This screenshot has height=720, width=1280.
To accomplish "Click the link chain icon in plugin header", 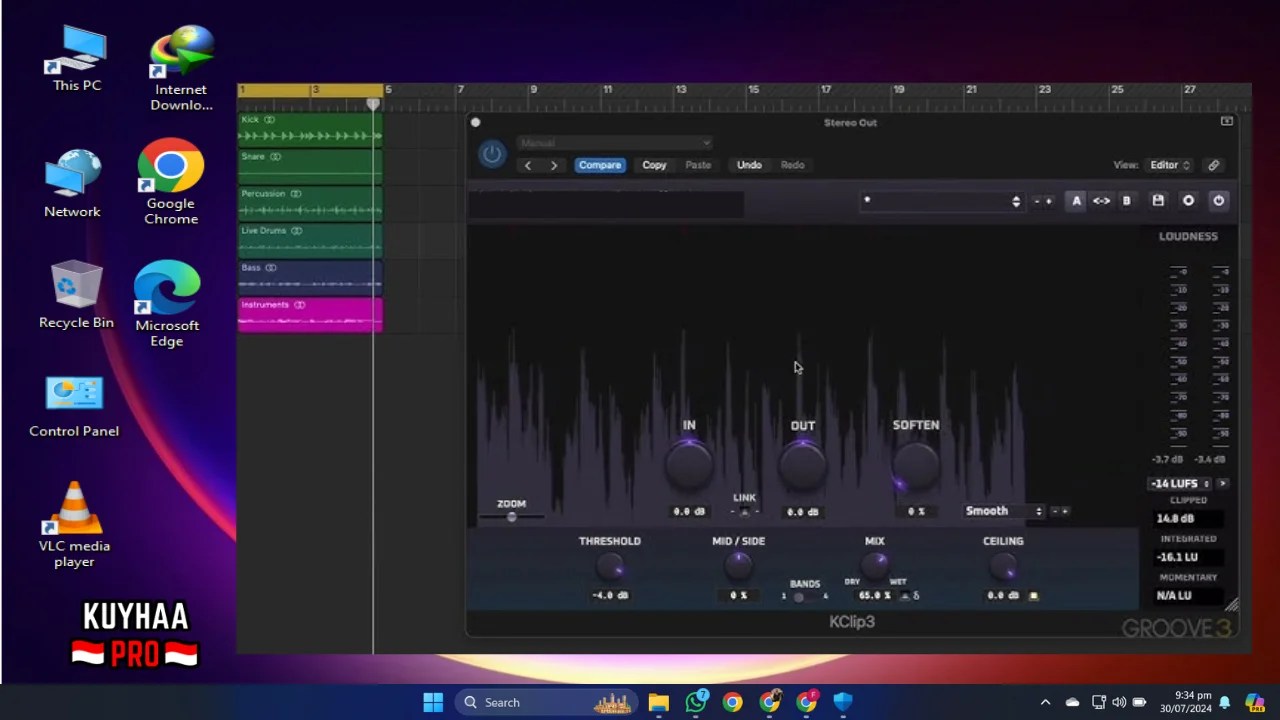I will tap(1214, 165).
